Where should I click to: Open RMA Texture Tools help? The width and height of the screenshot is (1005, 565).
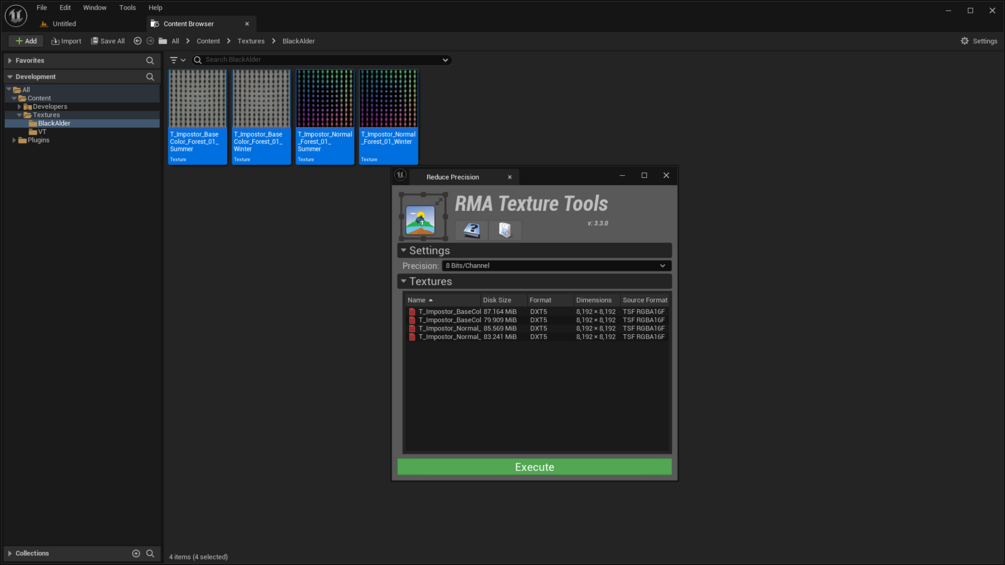click(472, 230)
